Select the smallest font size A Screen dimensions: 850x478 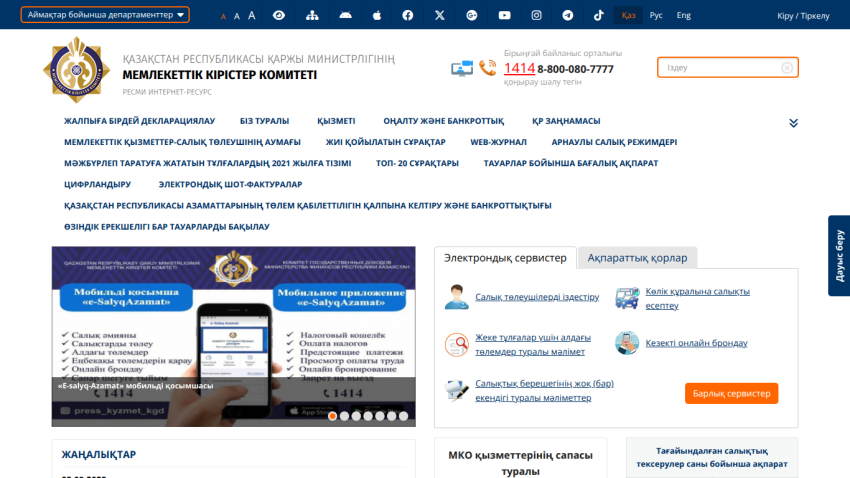(223, 17)
